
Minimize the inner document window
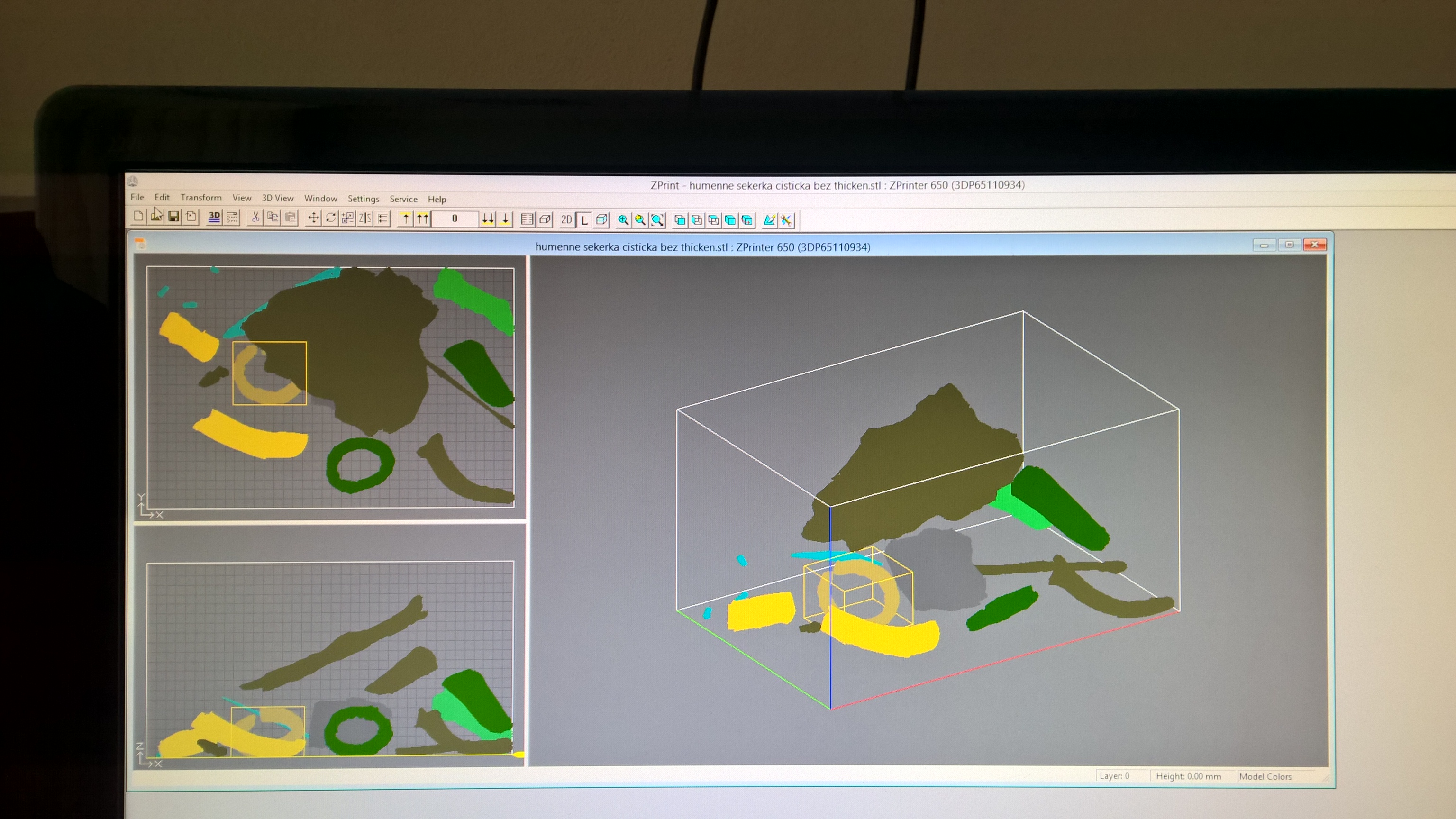(1264, 245)
